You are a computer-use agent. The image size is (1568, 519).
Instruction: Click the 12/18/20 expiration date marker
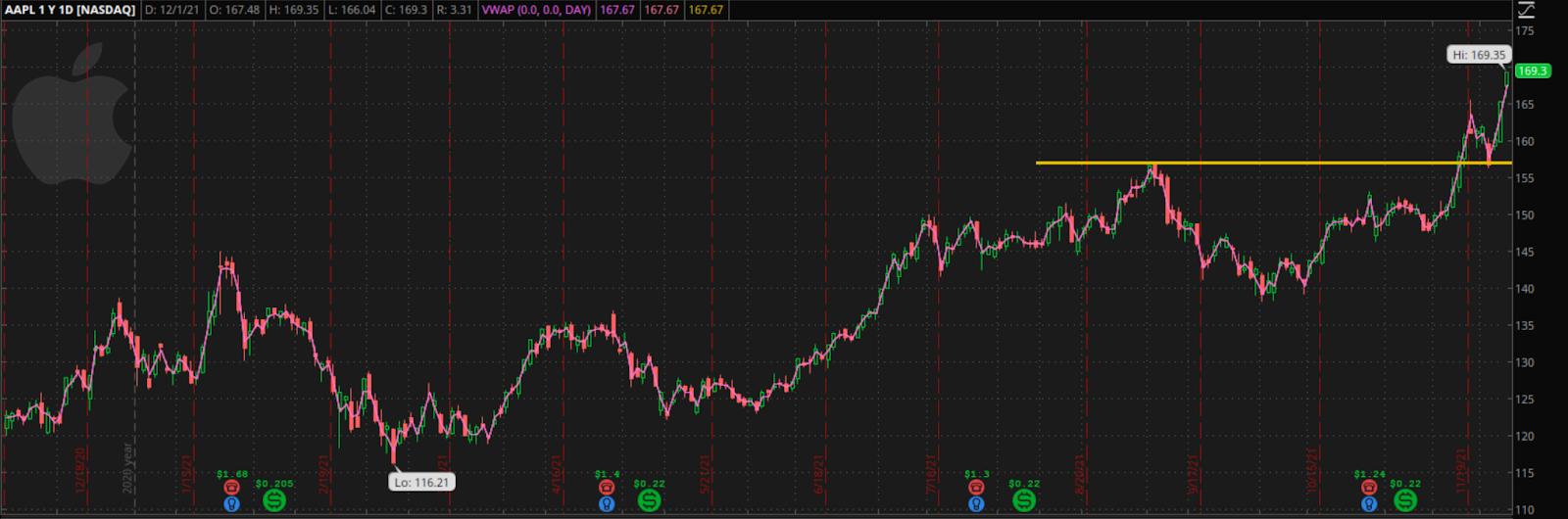tap(80, 471)
